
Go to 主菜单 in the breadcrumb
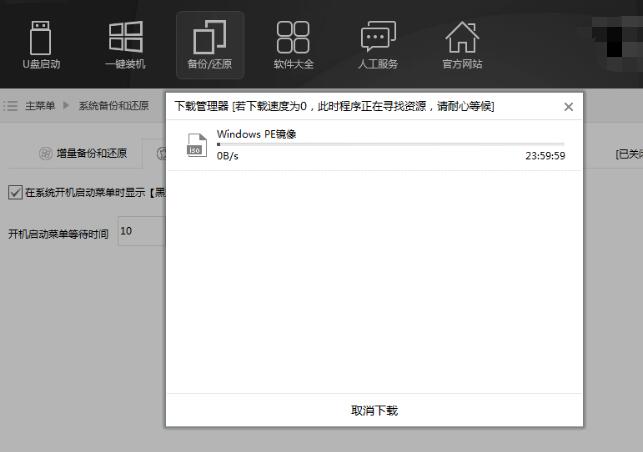(x=40, y=105)
